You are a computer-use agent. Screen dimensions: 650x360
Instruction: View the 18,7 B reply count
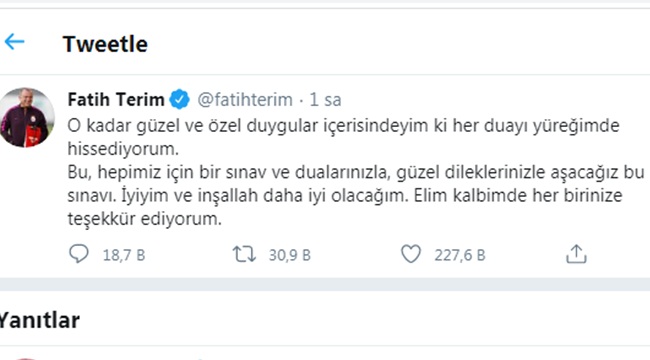[x=124, y=255]
